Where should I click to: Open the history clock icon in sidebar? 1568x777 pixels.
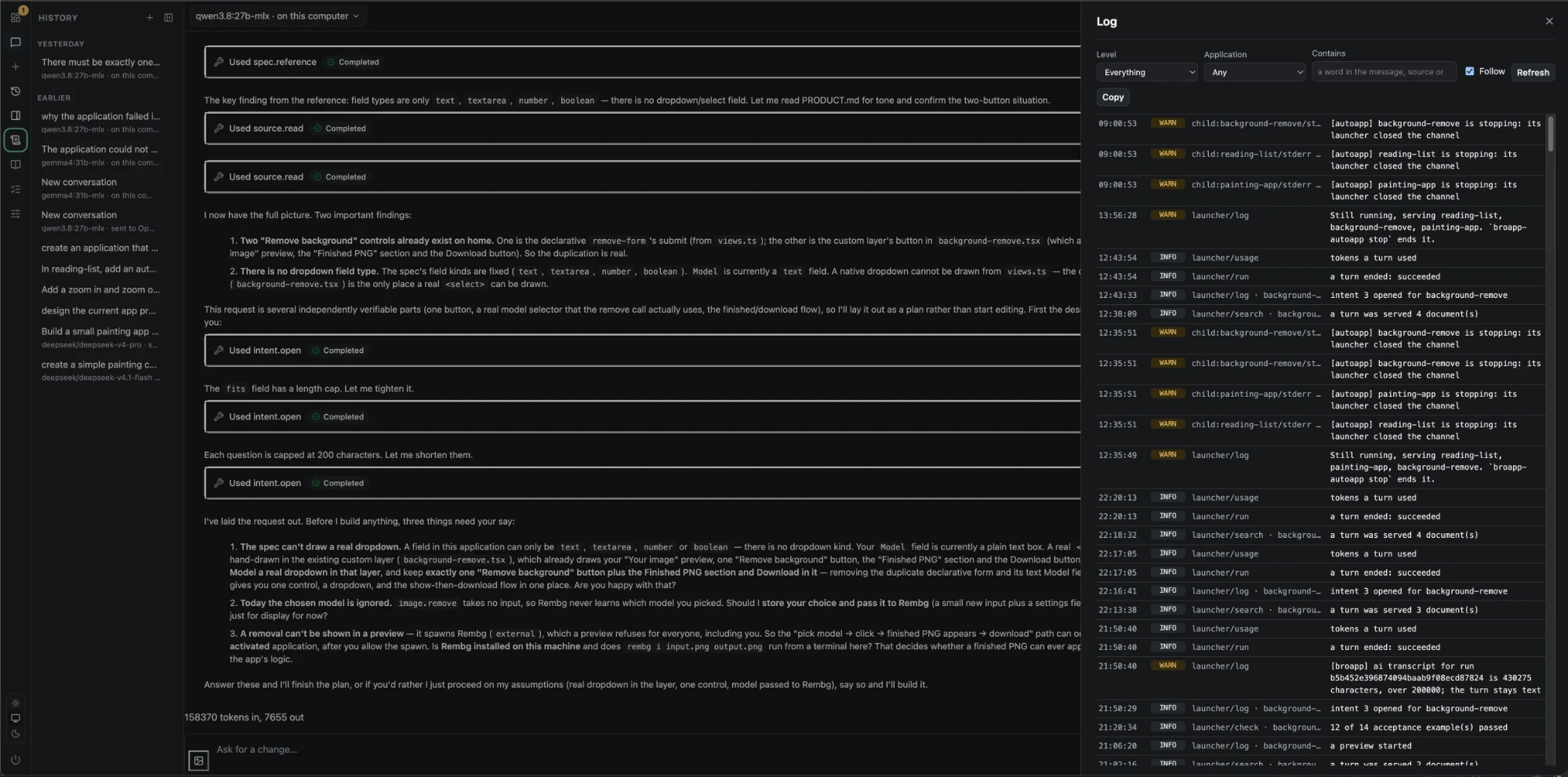click(16, 91)
